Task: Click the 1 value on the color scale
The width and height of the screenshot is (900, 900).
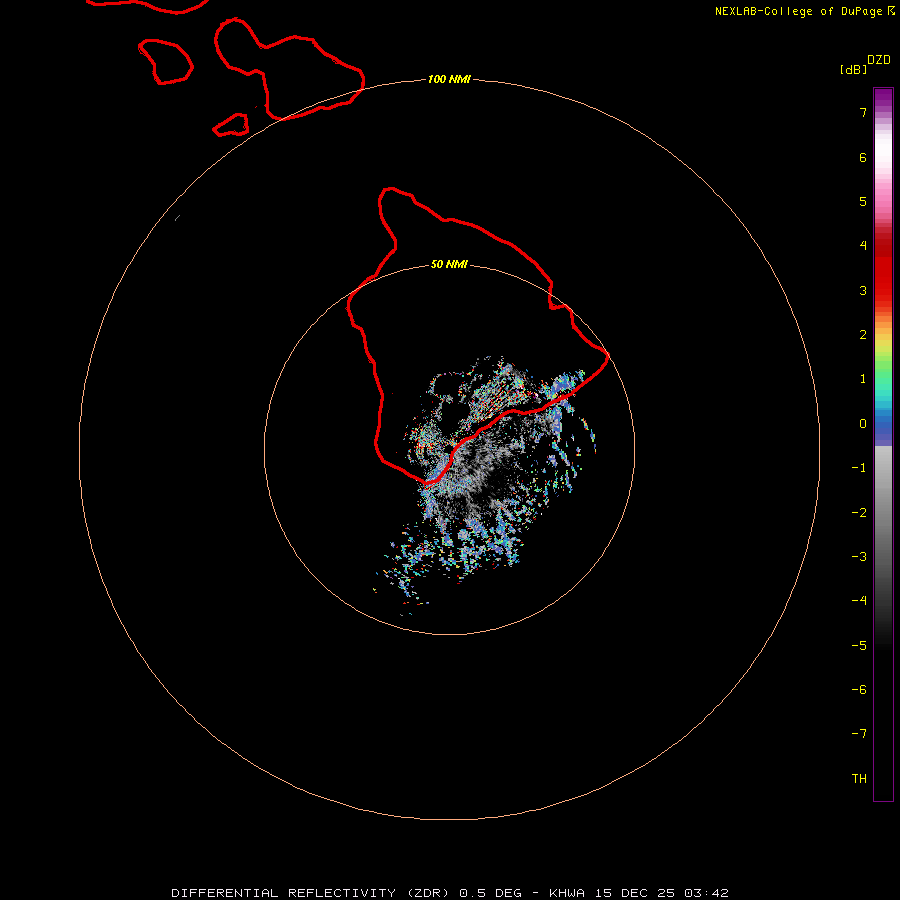Action: [863, 379]
